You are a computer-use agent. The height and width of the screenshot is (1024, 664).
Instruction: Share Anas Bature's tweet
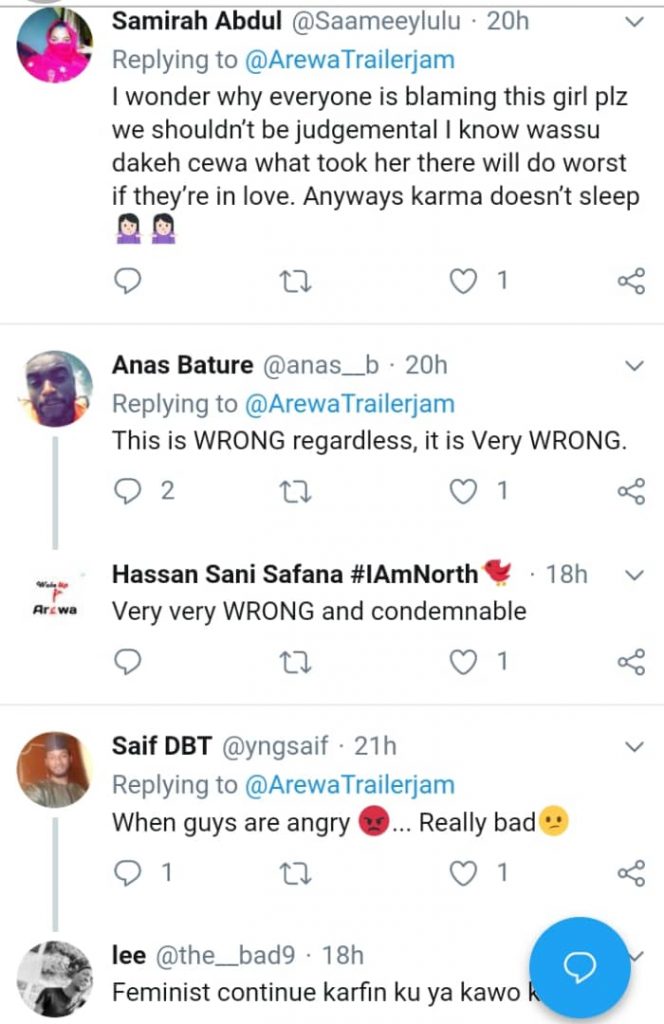(x=631, y=490)
